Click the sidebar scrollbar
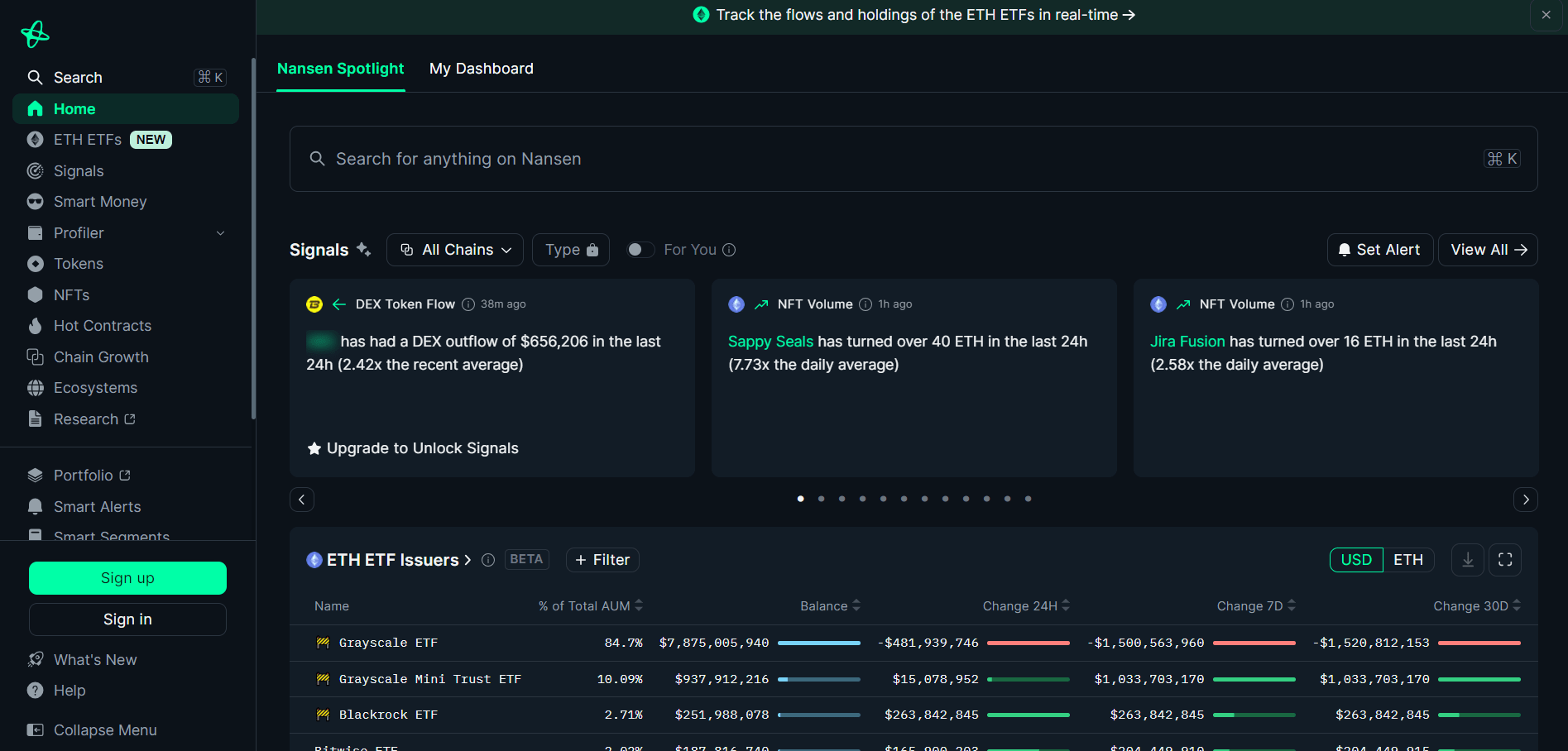This screenshot has height=751, width=1568. pyautogui.click(x=253, y=238)
